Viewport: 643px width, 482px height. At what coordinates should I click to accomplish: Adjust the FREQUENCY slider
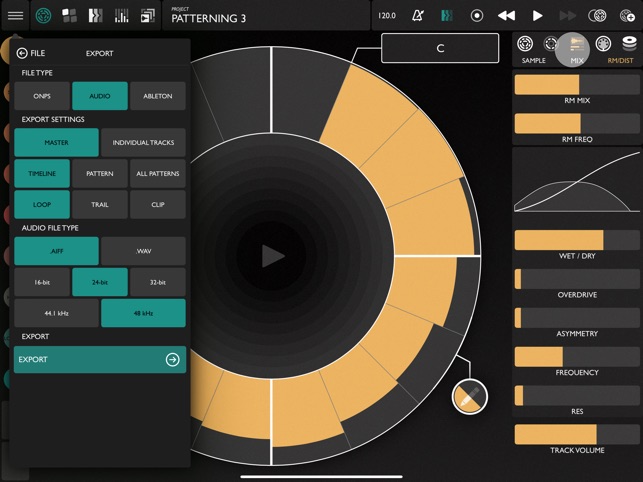point(577,356)
